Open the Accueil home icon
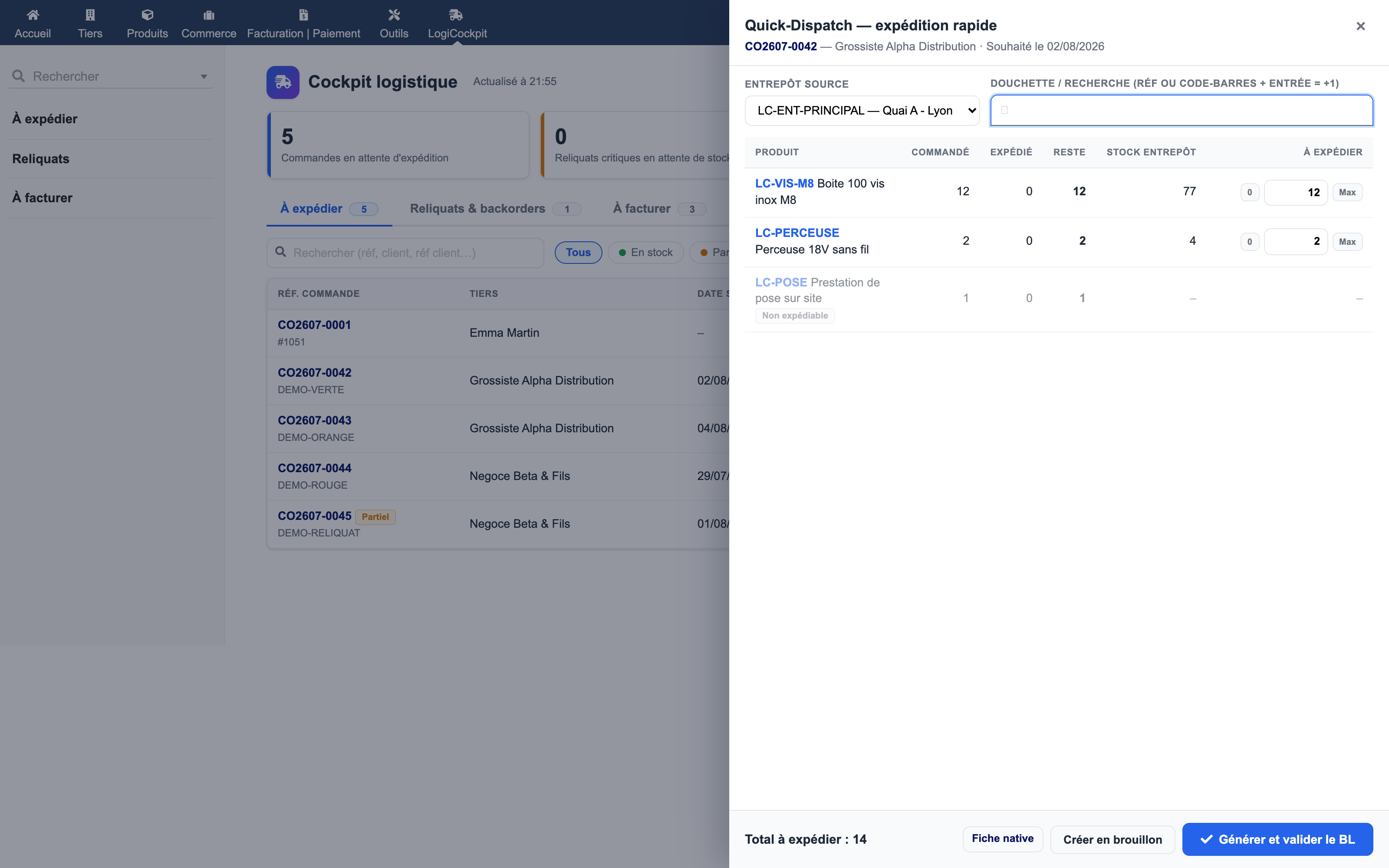 click(x=33, y=15)
